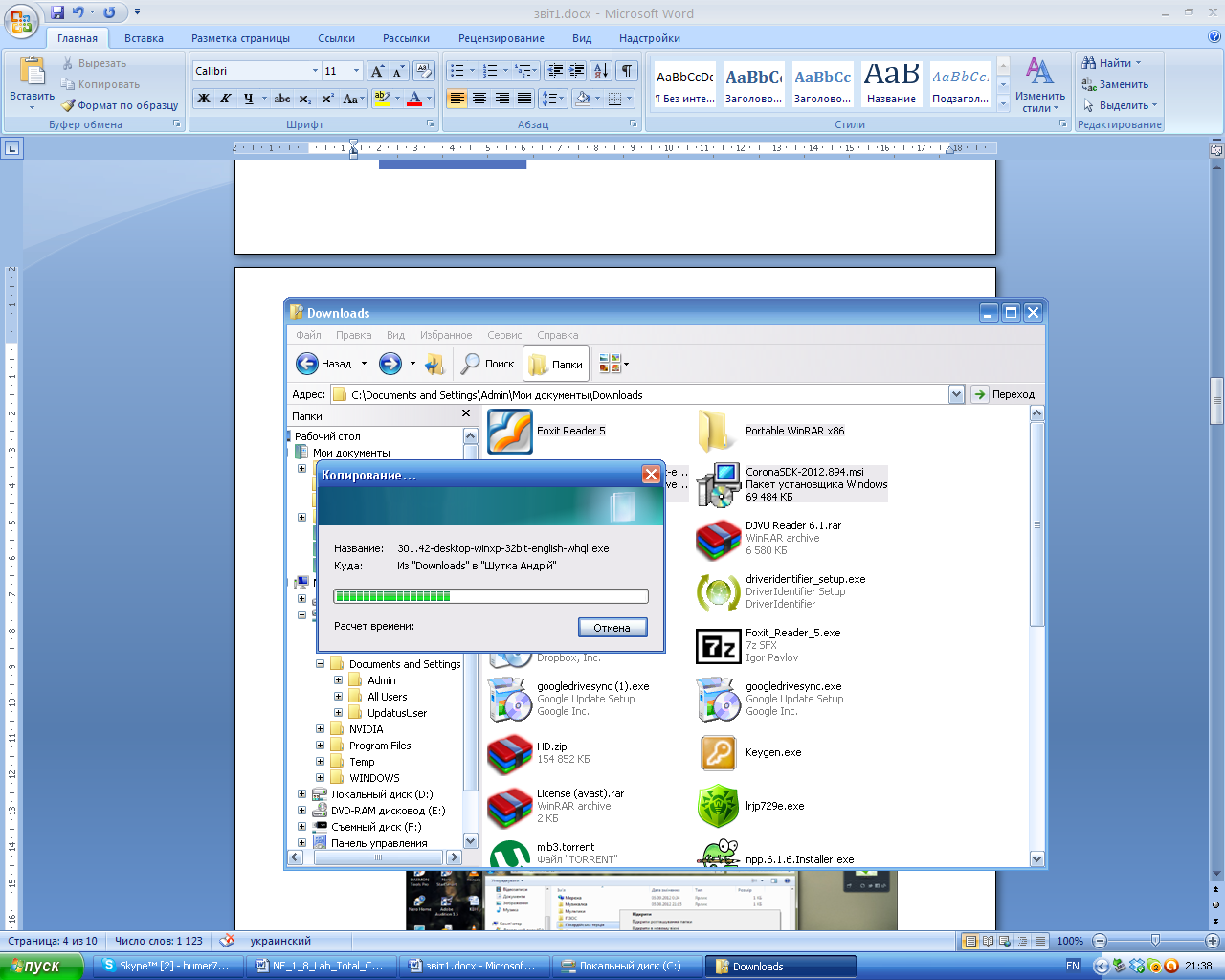Open the Вид ribbon tab
1225x980 pixels.
(582, 38)
